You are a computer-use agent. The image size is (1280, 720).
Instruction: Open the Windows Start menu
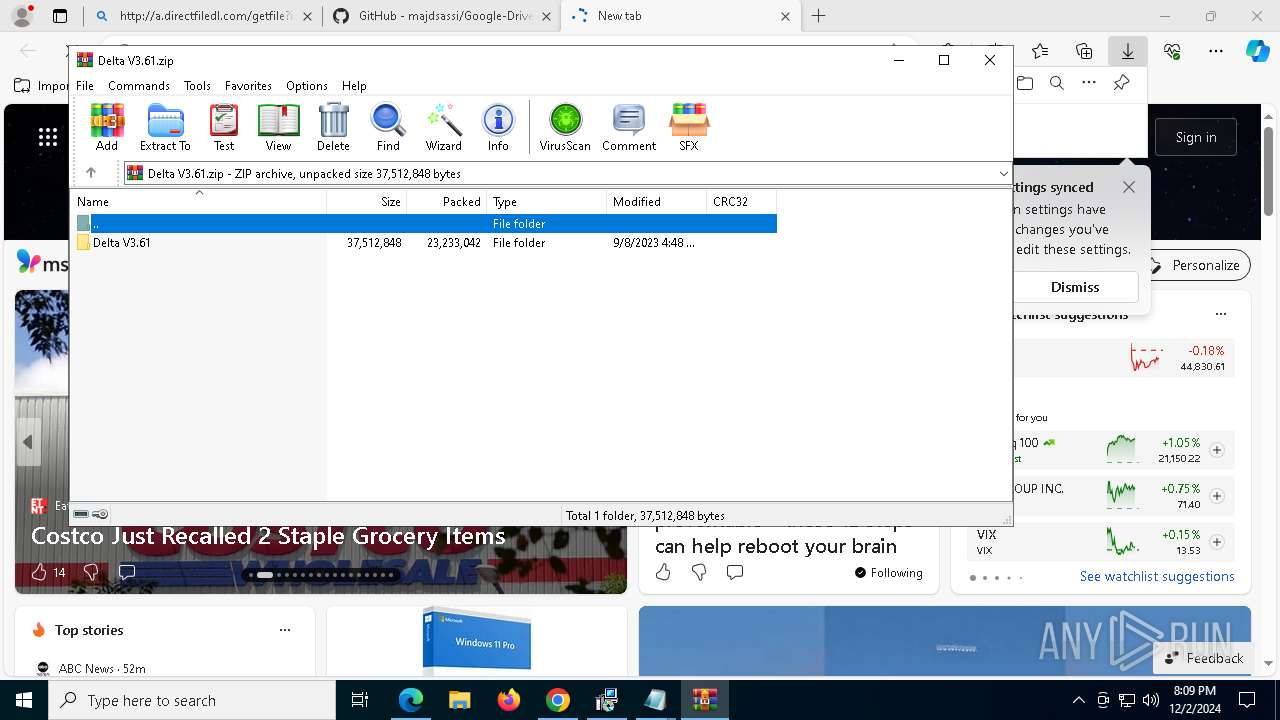(x=24, y=700)
